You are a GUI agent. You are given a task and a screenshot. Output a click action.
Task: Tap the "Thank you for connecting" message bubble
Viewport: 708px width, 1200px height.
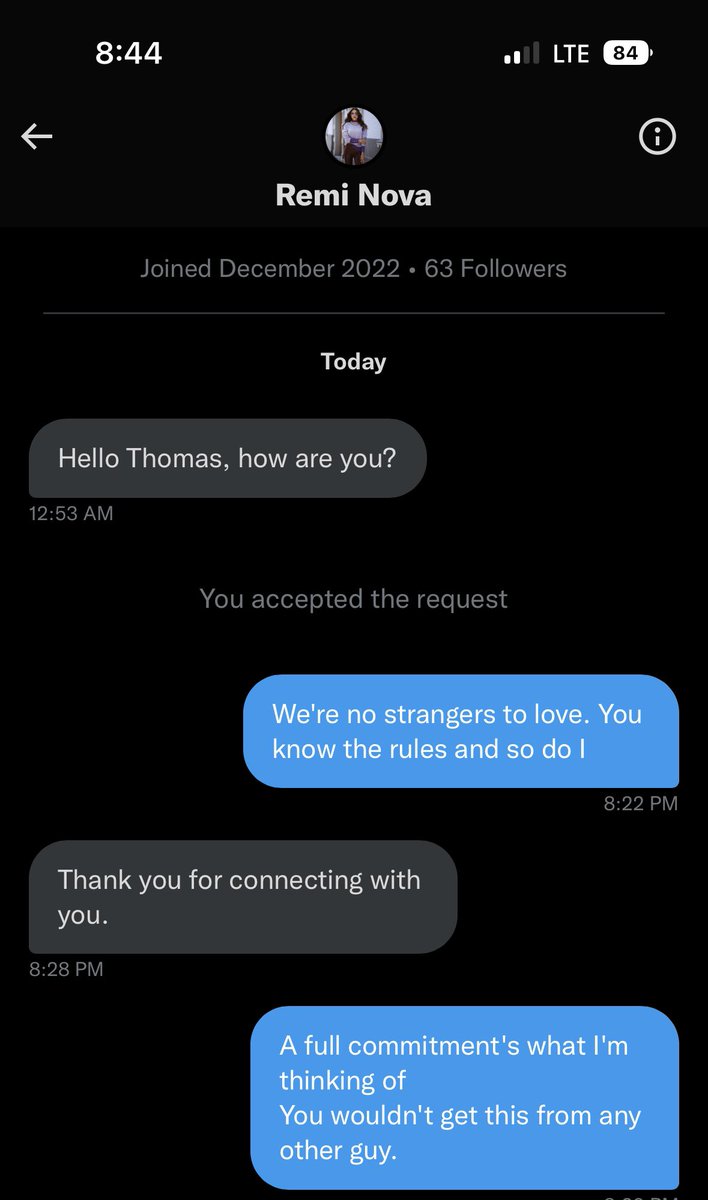coord(242,897)
